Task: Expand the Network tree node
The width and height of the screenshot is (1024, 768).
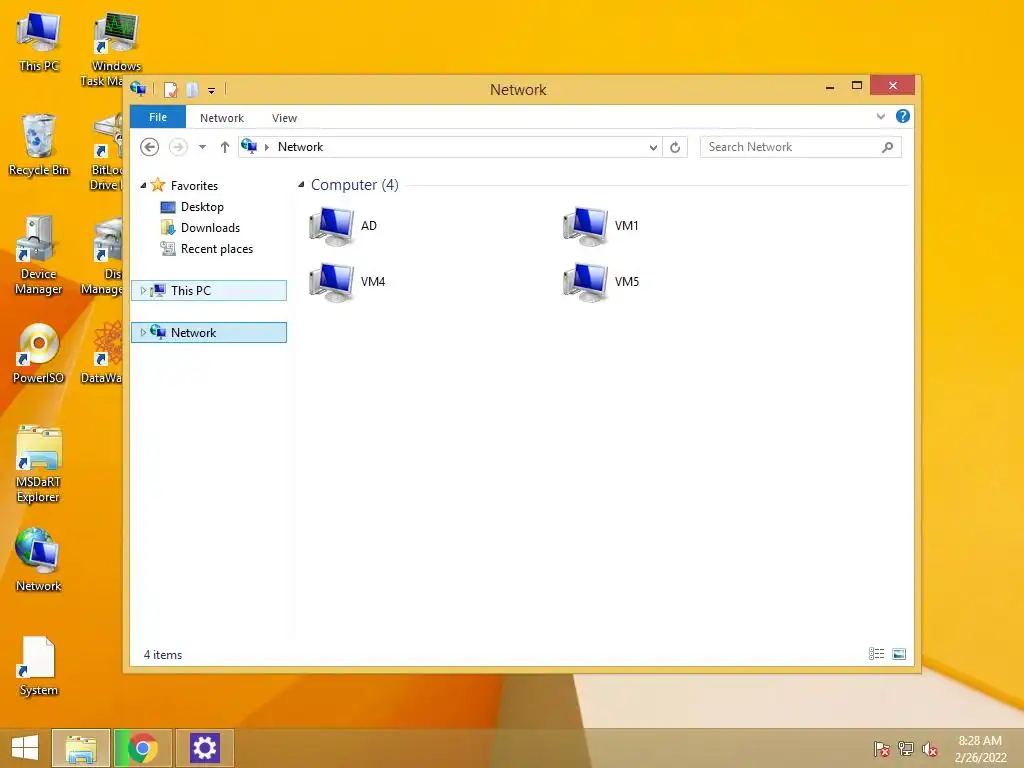Action: click(x=143, y=332)
